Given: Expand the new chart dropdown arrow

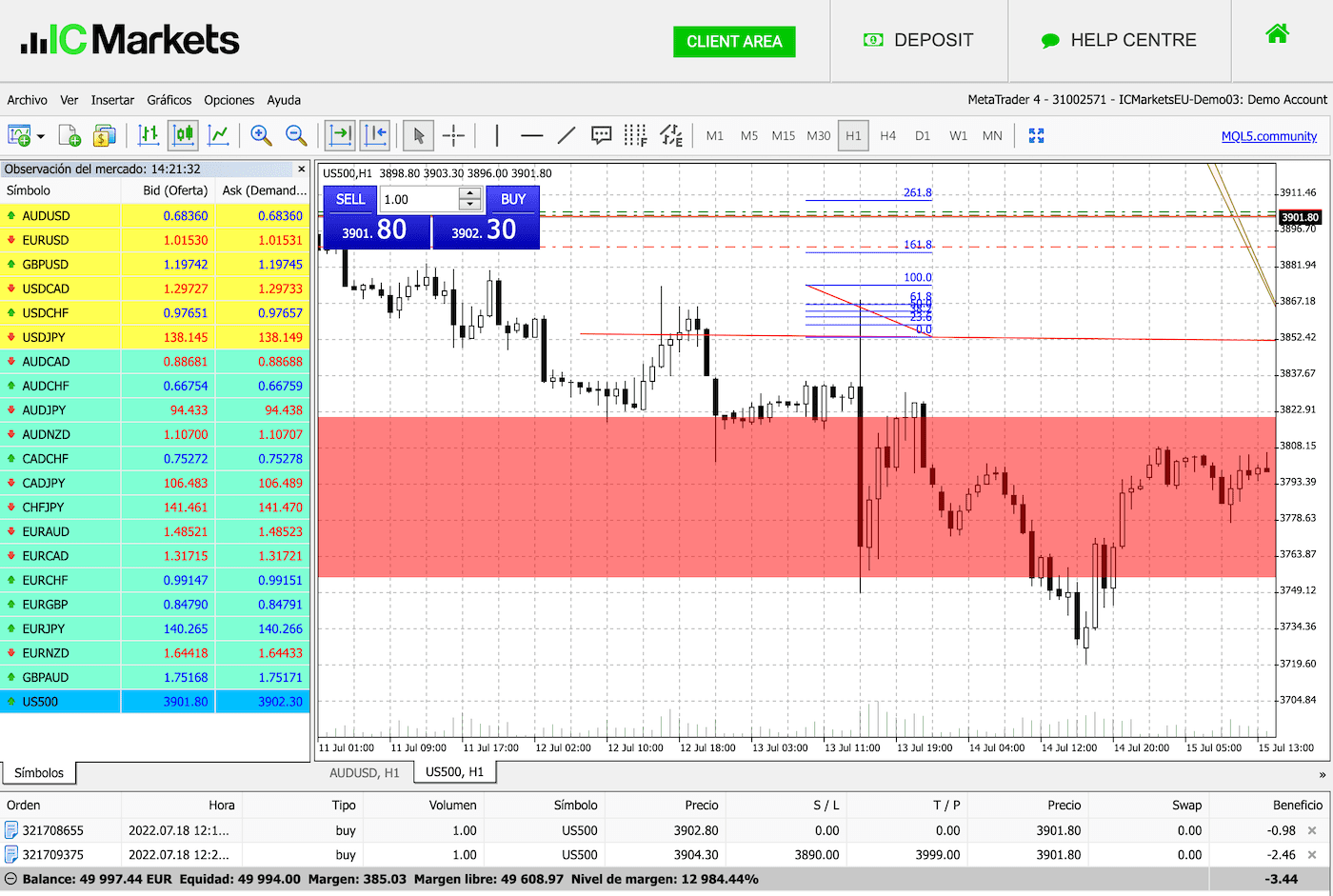Looking at the screenshot, I should click(41, 136).
